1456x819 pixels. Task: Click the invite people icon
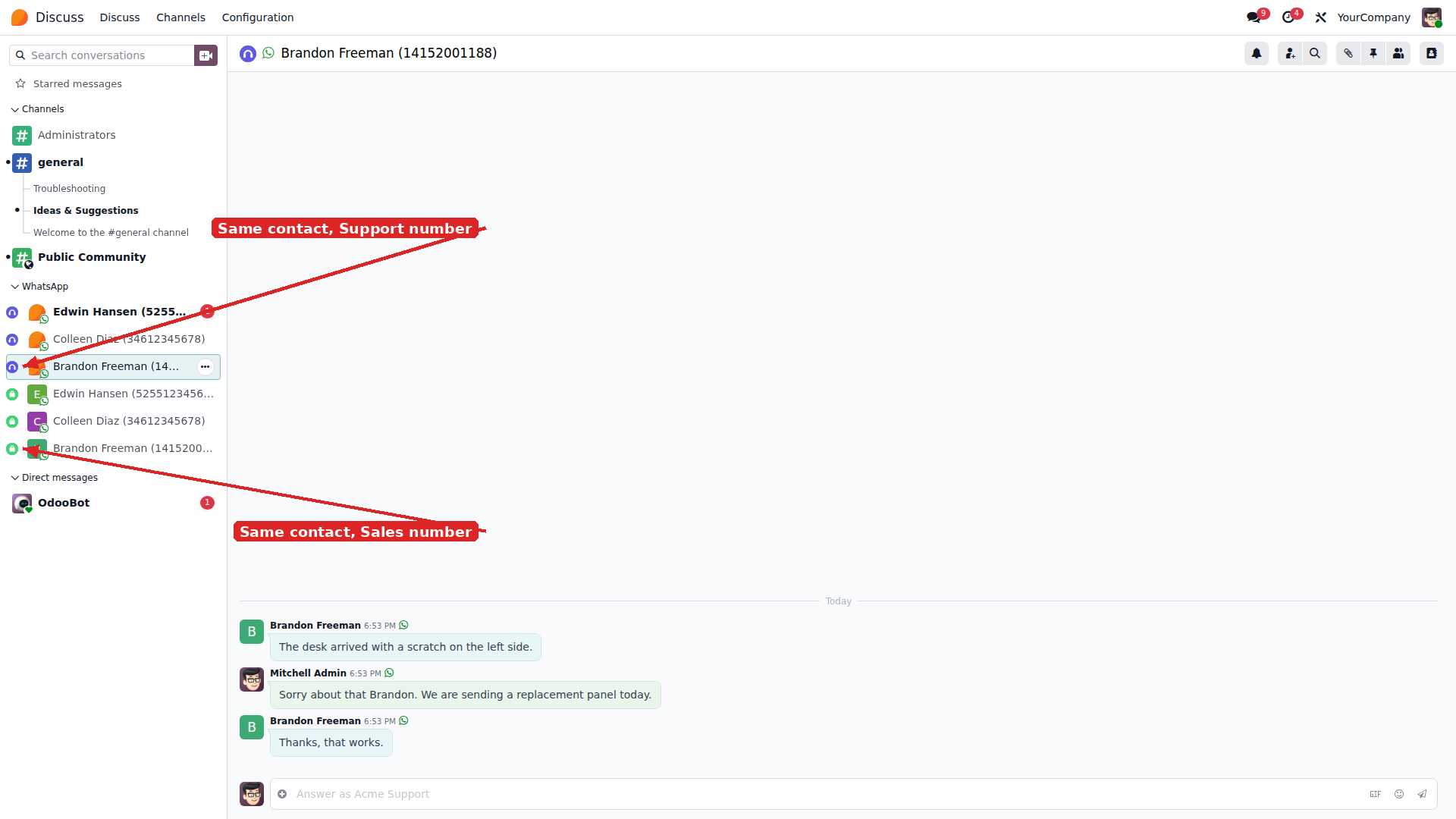pos(1290,53)
